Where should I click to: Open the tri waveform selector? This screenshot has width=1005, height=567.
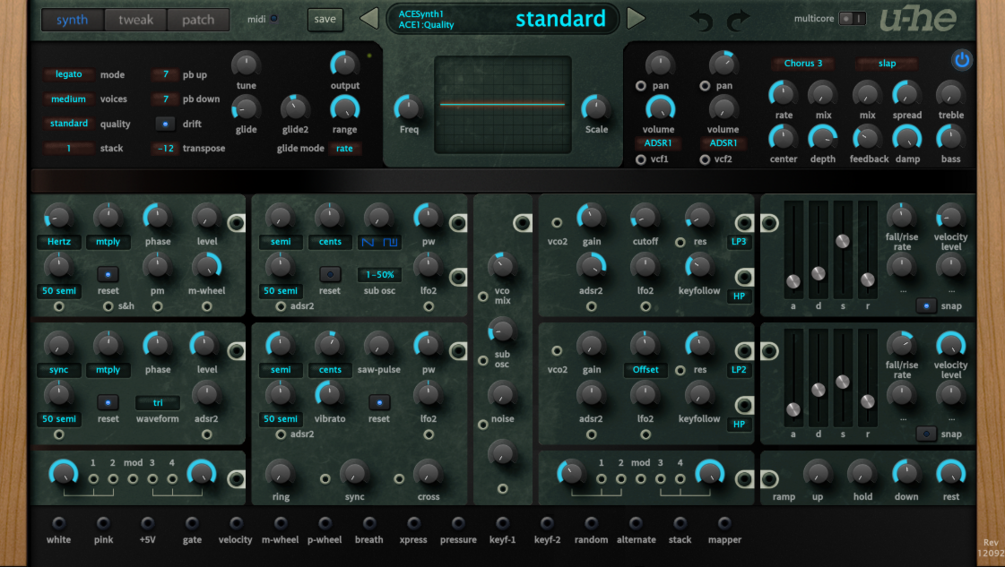[x=158, y=402]
